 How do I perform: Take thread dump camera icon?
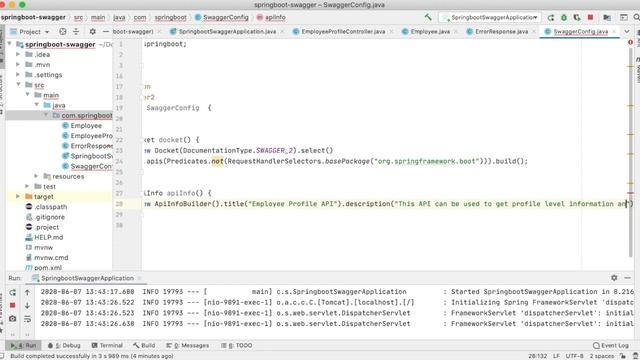click(x=13, y=318)
